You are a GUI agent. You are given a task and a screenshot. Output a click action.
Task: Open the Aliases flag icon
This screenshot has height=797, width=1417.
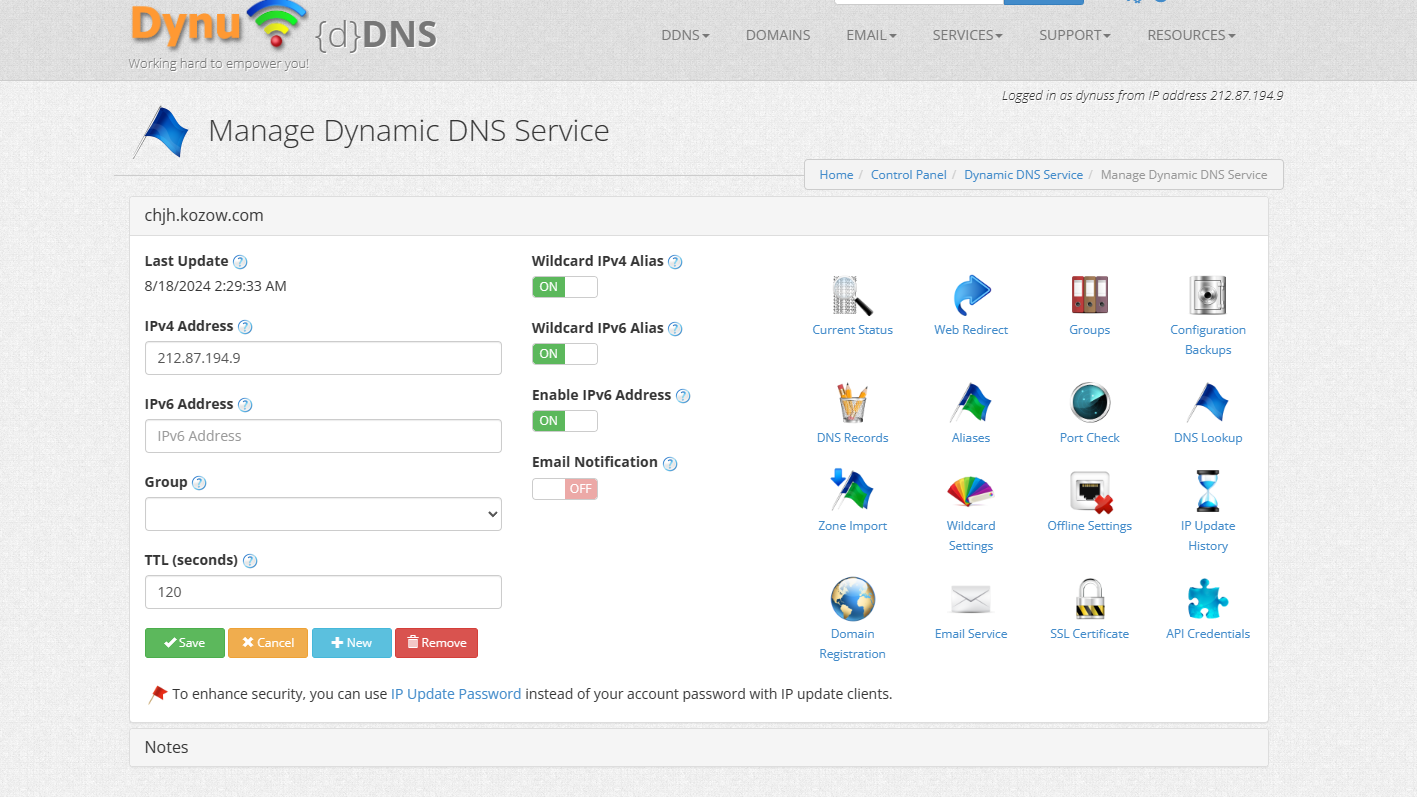click(x=970, y=403)
